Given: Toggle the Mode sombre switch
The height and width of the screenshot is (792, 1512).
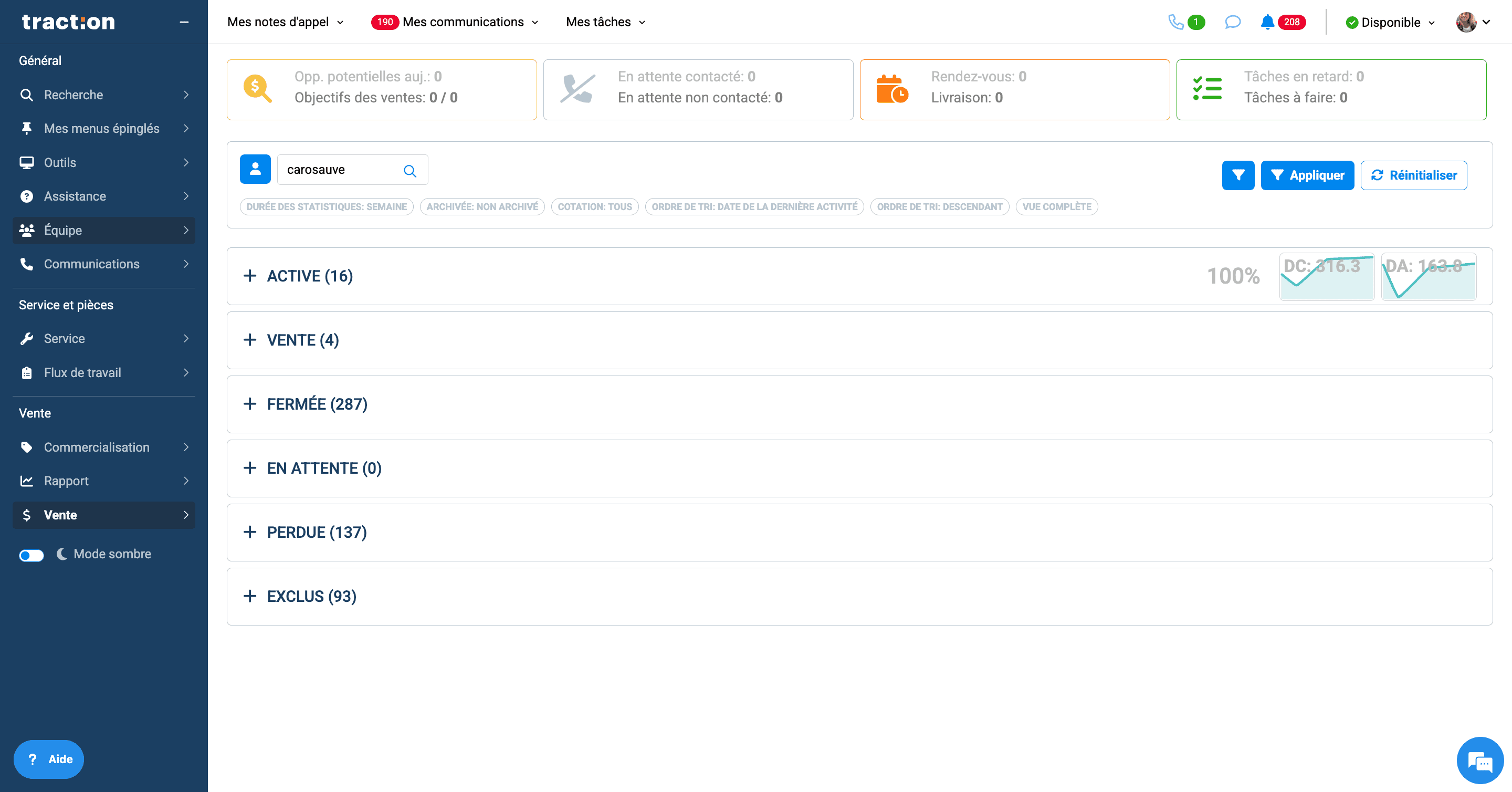Looking at the screenshot, I should pos(31,555).
